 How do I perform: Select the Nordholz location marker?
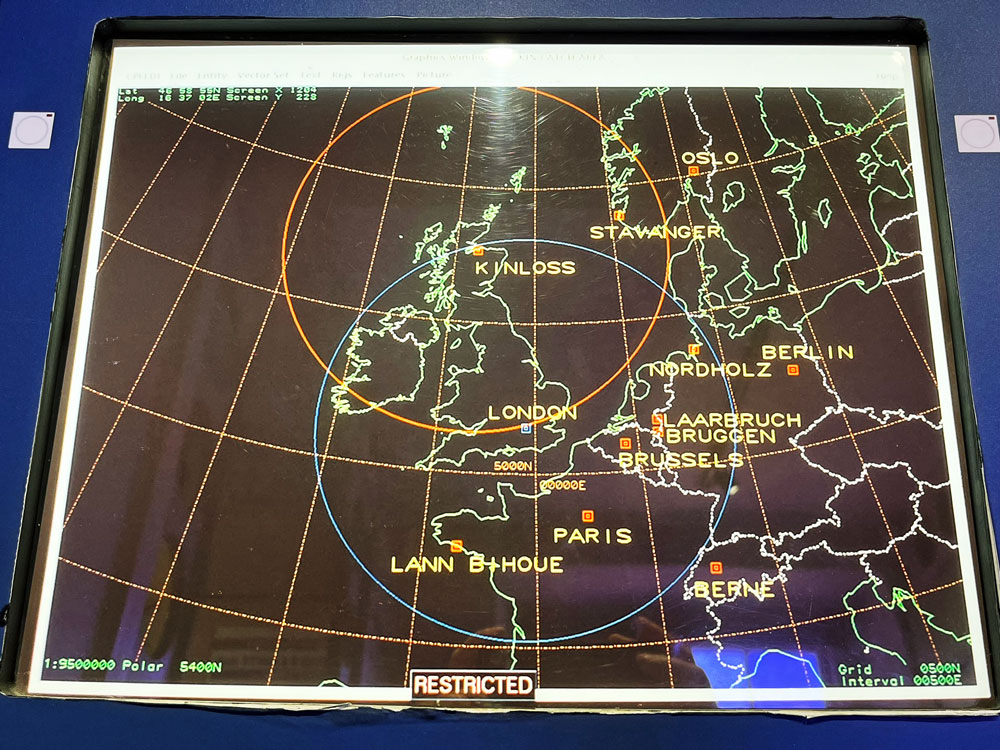click(x=694, y=350)
